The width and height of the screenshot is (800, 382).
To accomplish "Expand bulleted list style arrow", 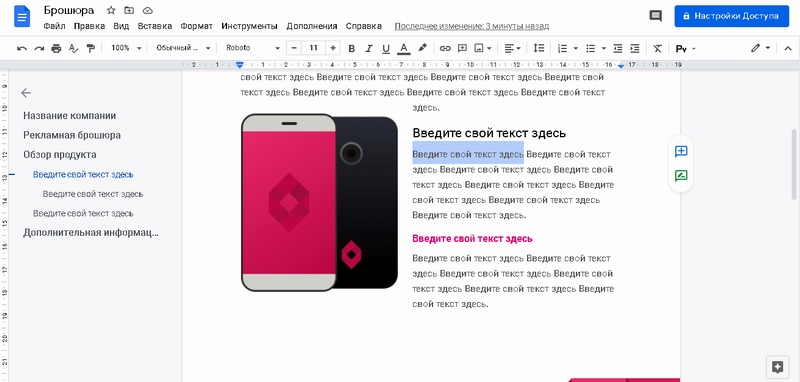I will coord(604,48).
